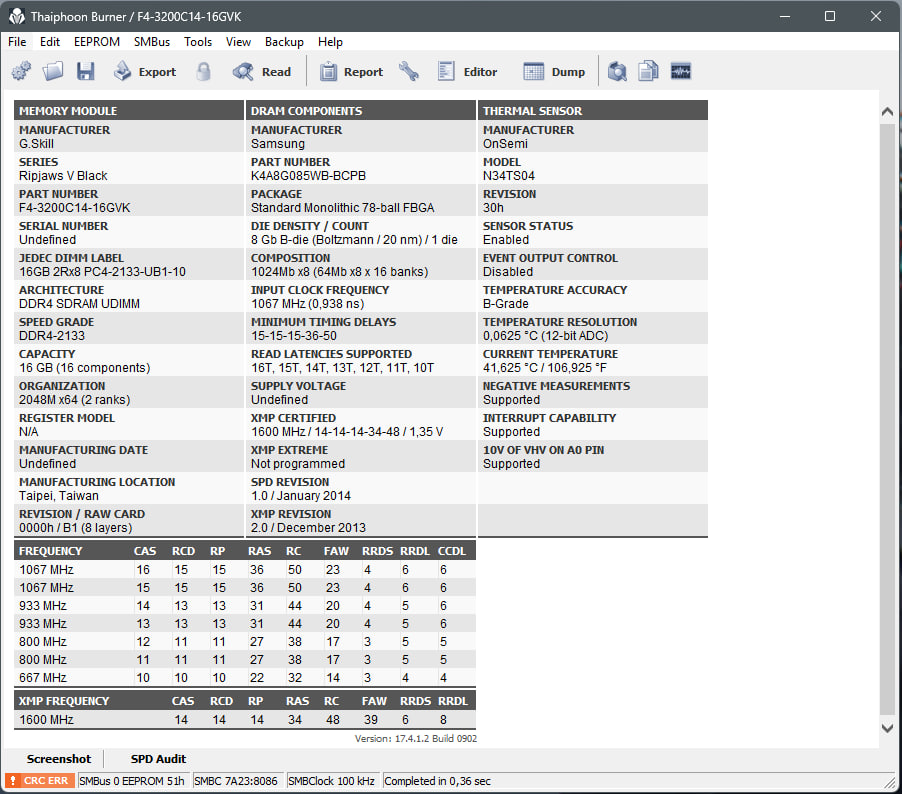Open the Editor toolbar button

point(467,71)
